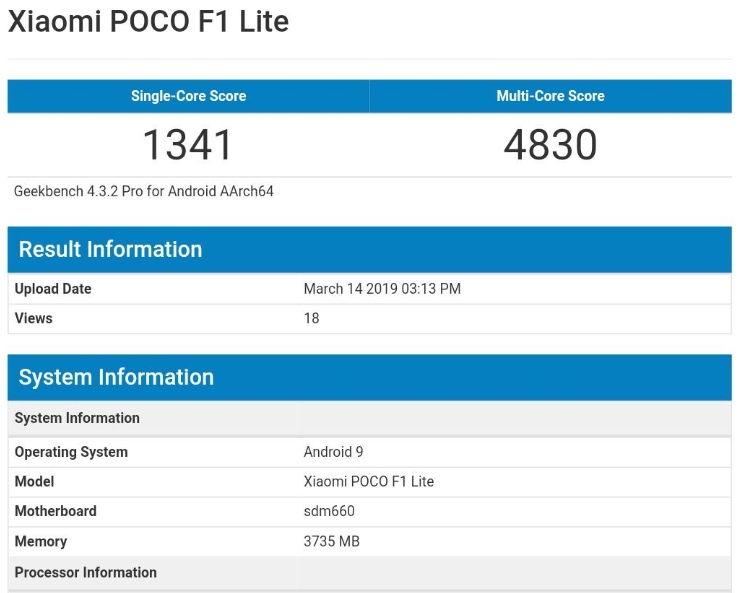
Task: Select the Operating System label
Action: (71, 452)
